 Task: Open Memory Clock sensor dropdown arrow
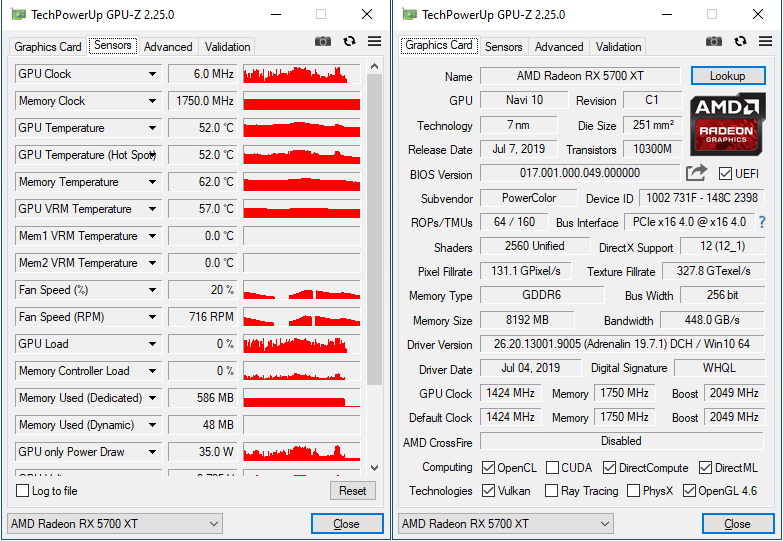(x=152, y=101)
